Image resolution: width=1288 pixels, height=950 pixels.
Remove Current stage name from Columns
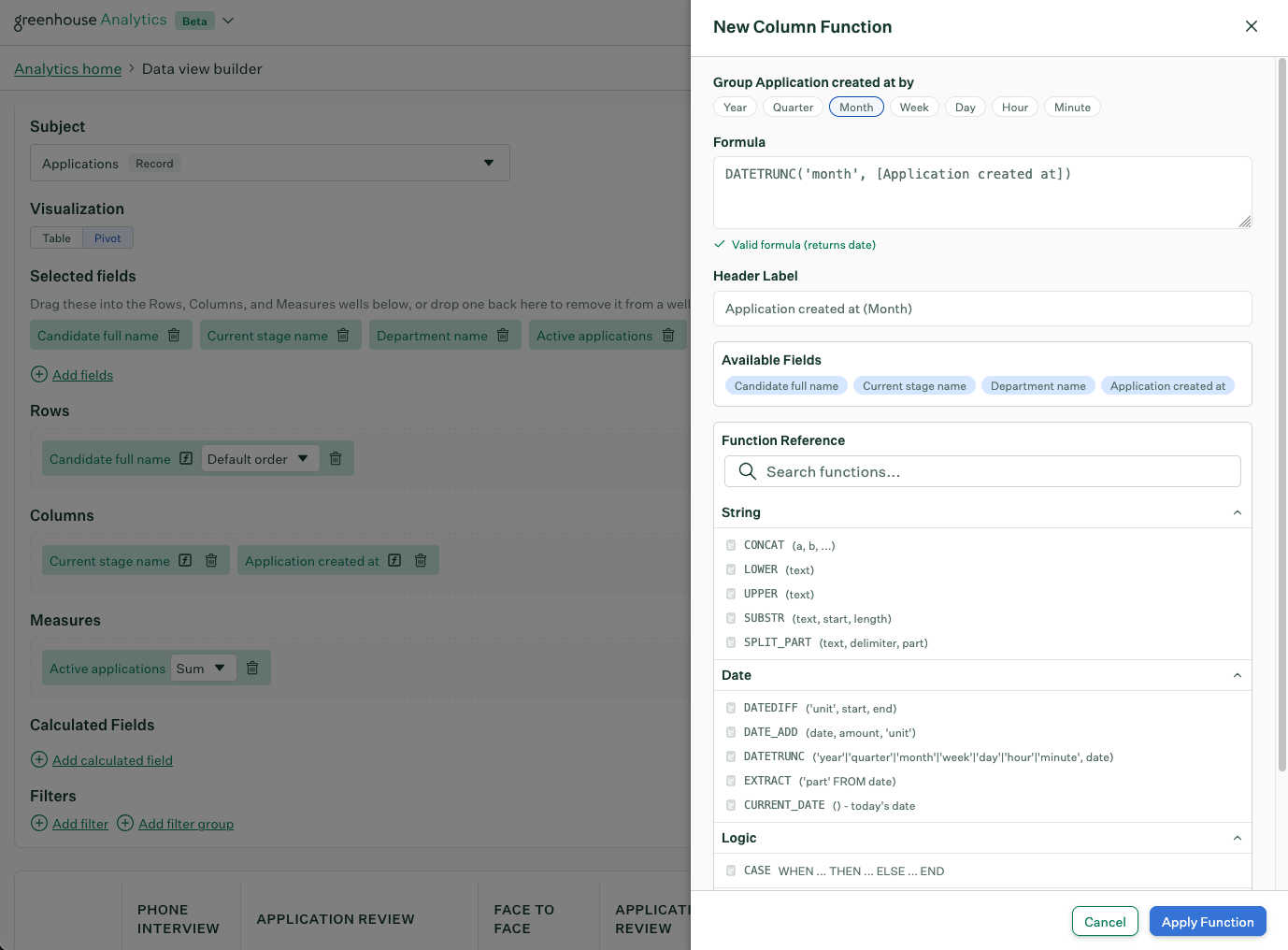point(211,560)
